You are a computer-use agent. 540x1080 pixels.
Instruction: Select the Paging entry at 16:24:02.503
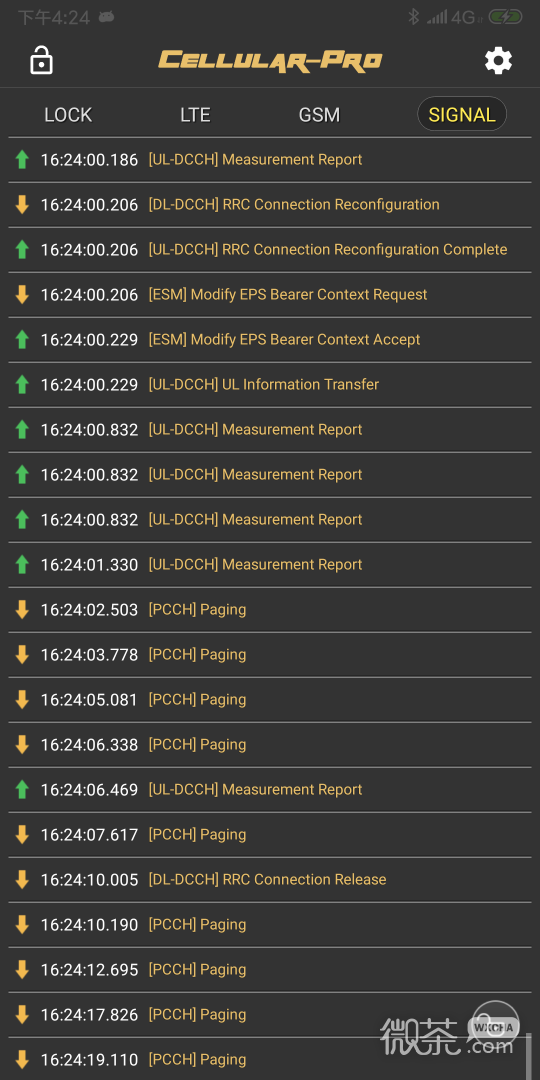coord(270,610)
